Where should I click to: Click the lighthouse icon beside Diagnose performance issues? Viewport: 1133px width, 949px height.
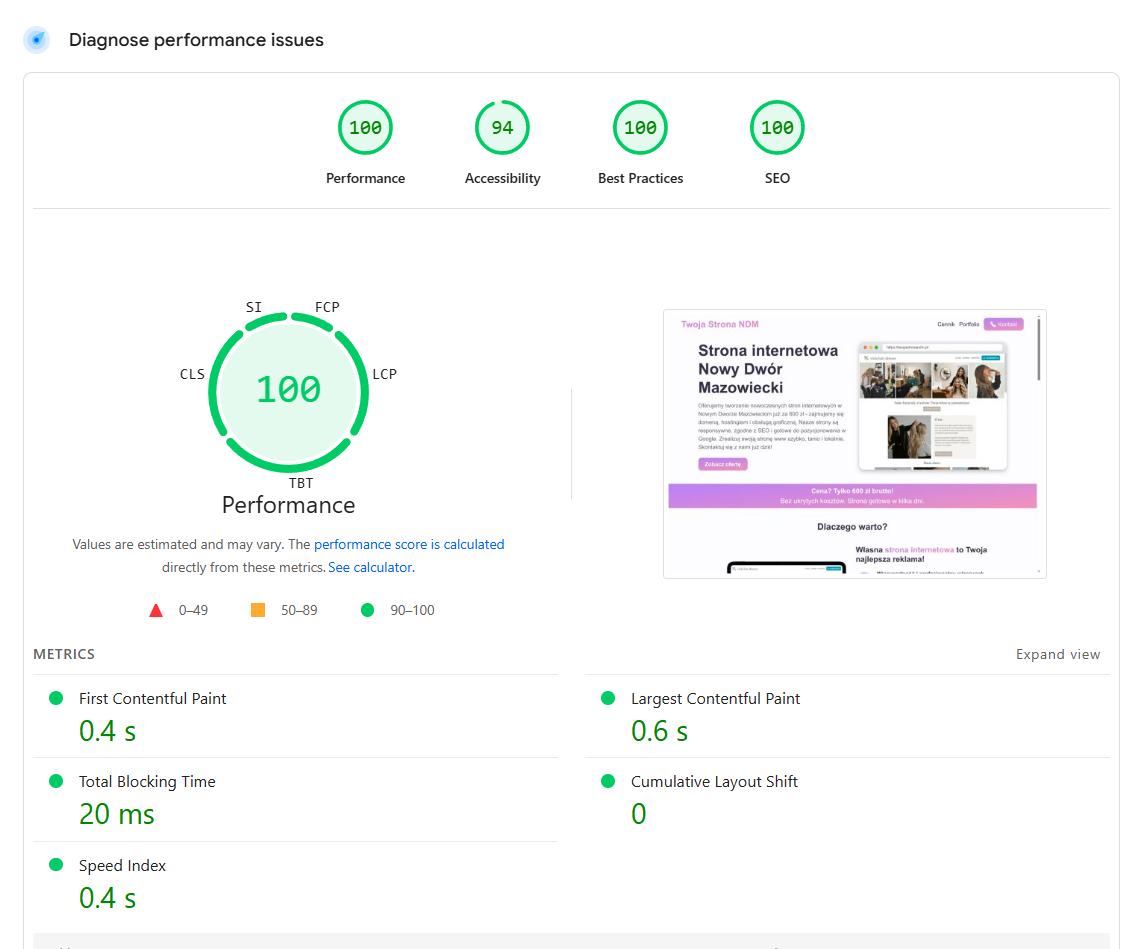click(x=36, y=40)
